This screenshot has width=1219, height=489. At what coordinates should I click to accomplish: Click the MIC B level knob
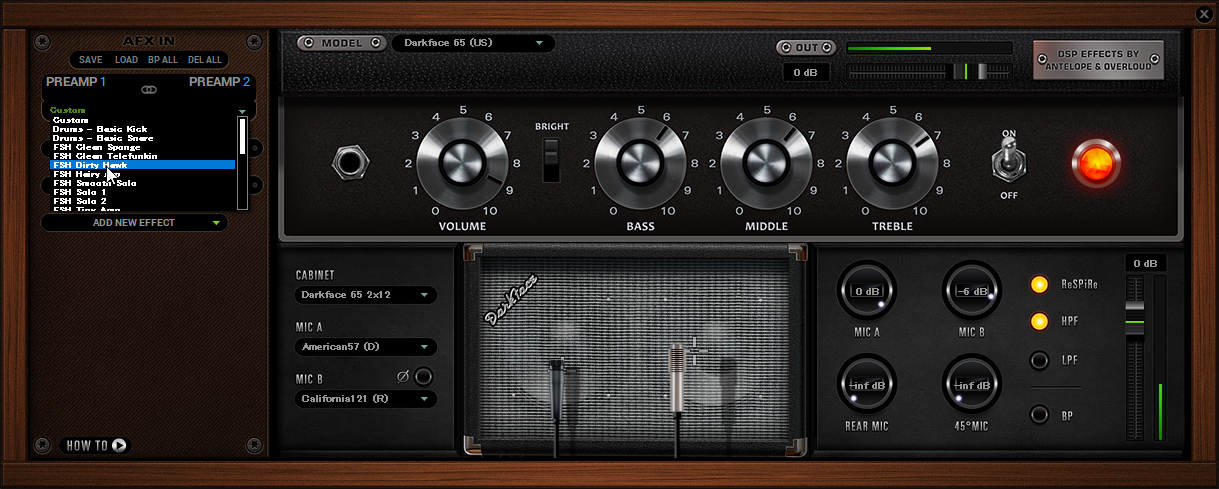point(972,291)
